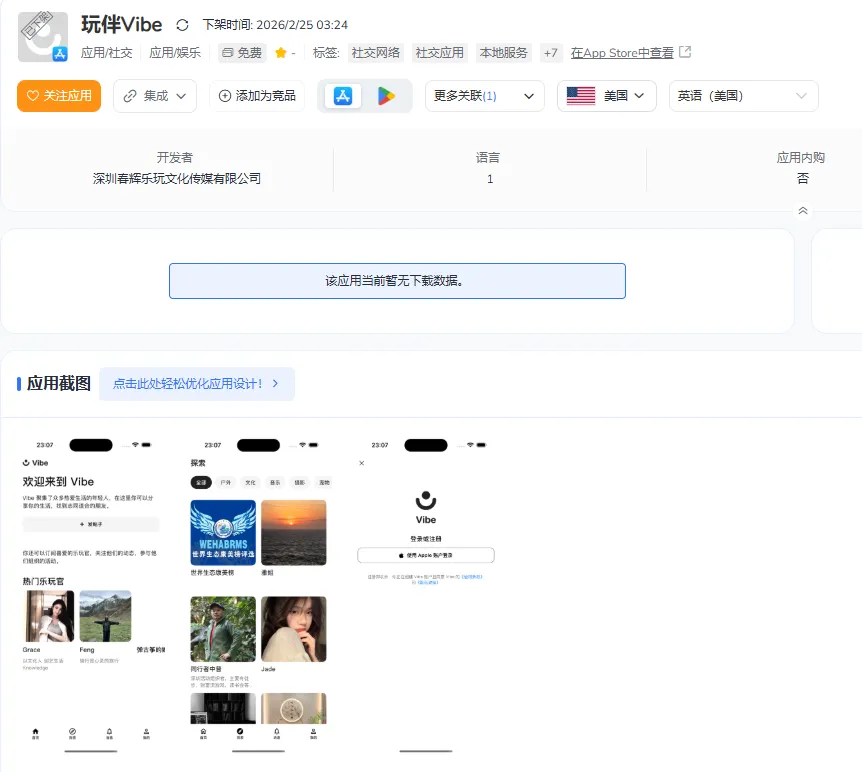This screenshot has width=862, height=772.
Task: Click 下架时间 2026/2/25 03:24 text
Action: pos(275,25)
